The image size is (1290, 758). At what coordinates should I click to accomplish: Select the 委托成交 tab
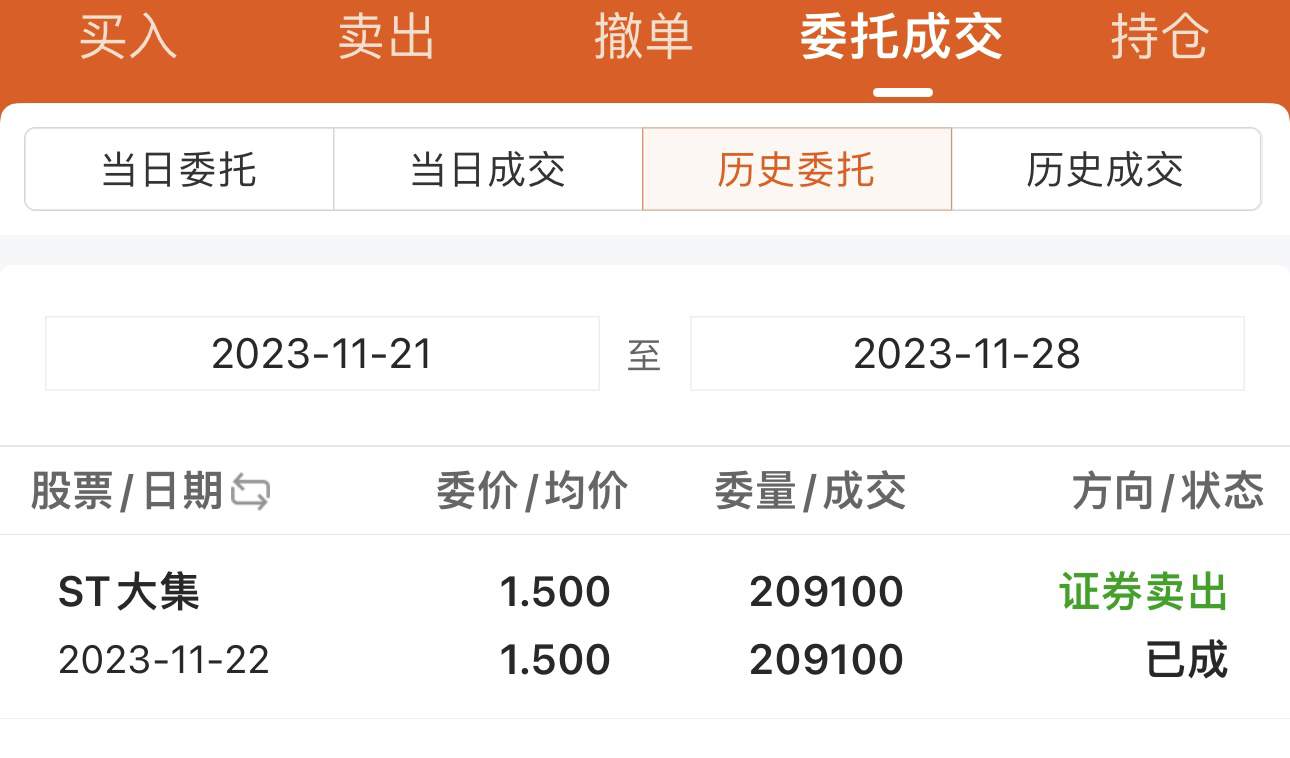pos(902,38)
